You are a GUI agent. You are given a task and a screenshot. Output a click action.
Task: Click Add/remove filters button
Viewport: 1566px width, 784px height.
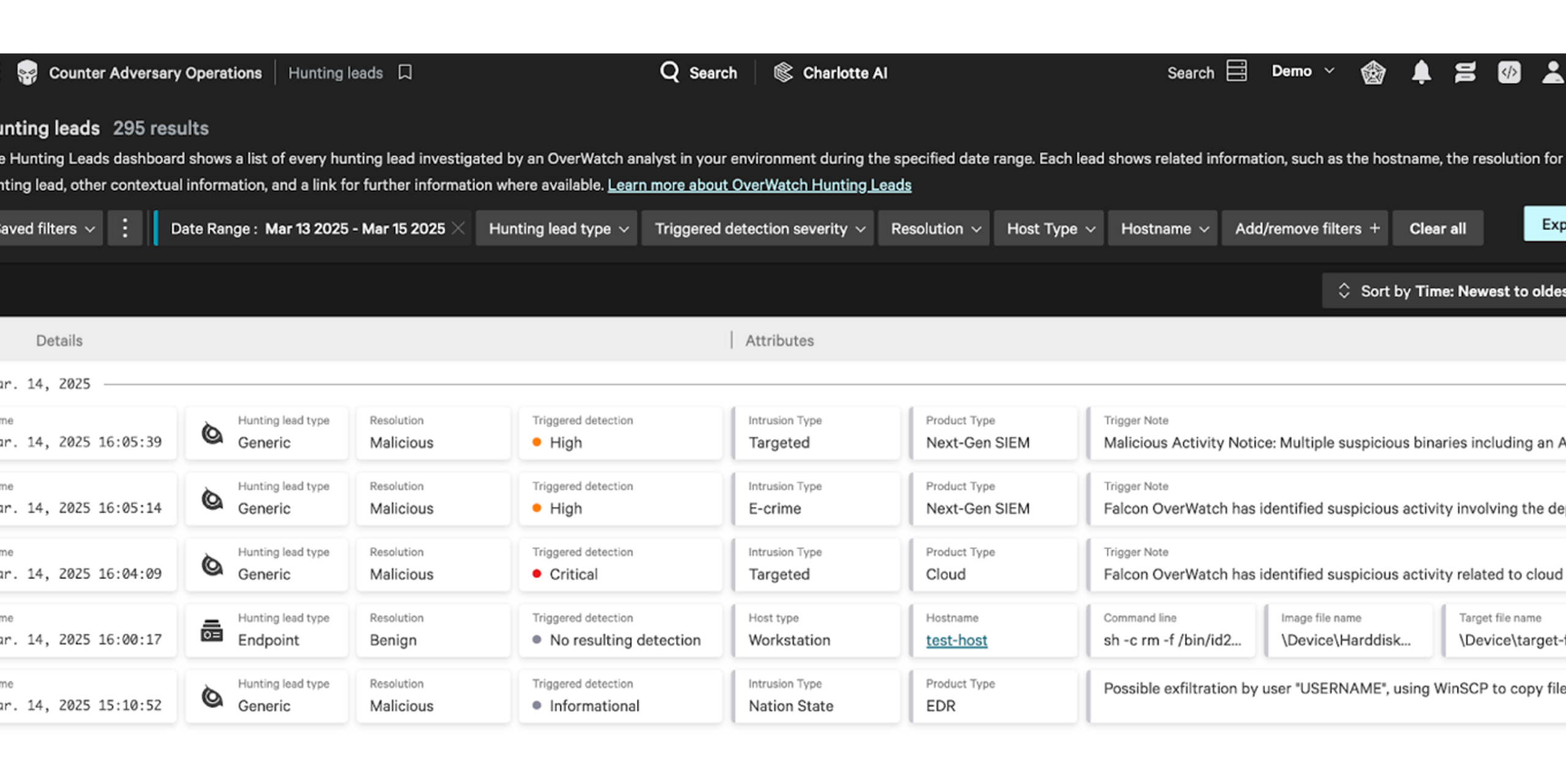click(x=1305, y=229)
